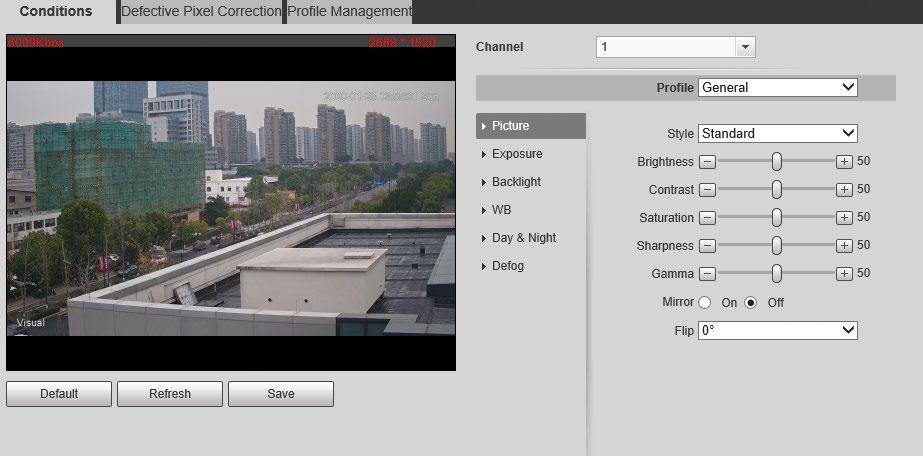
Task: Increase Contrast with the plus button
Action: [844, 189]
